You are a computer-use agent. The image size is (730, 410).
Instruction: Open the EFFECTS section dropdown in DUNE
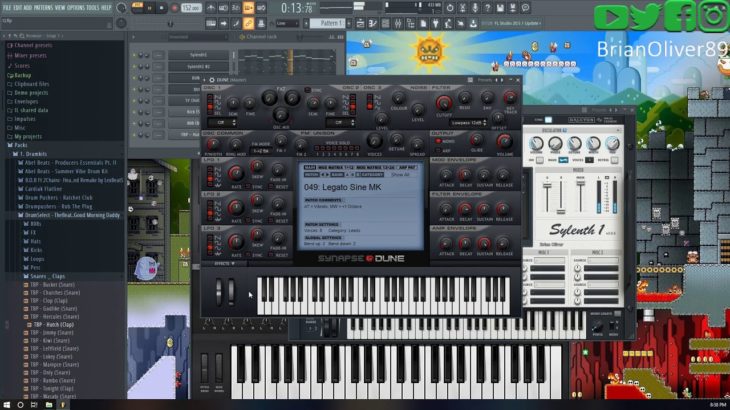pyautogui.click(x=224, y=264)
